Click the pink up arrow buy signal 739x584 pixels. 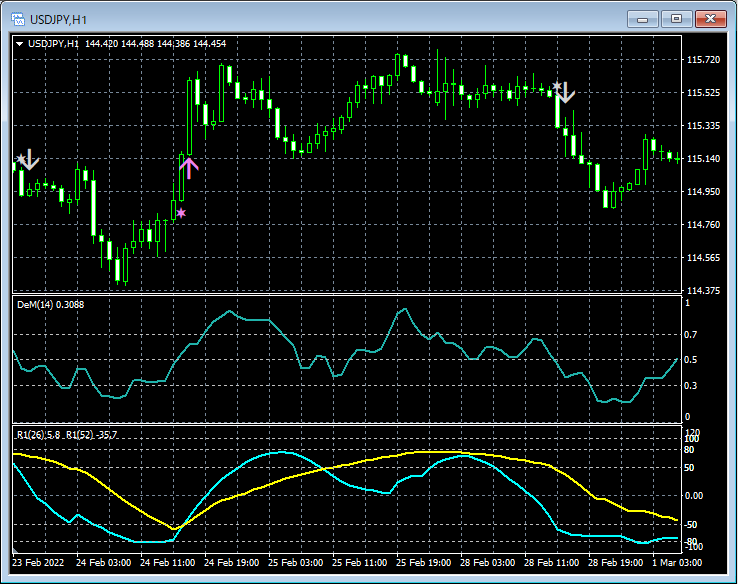coord(189,167)
